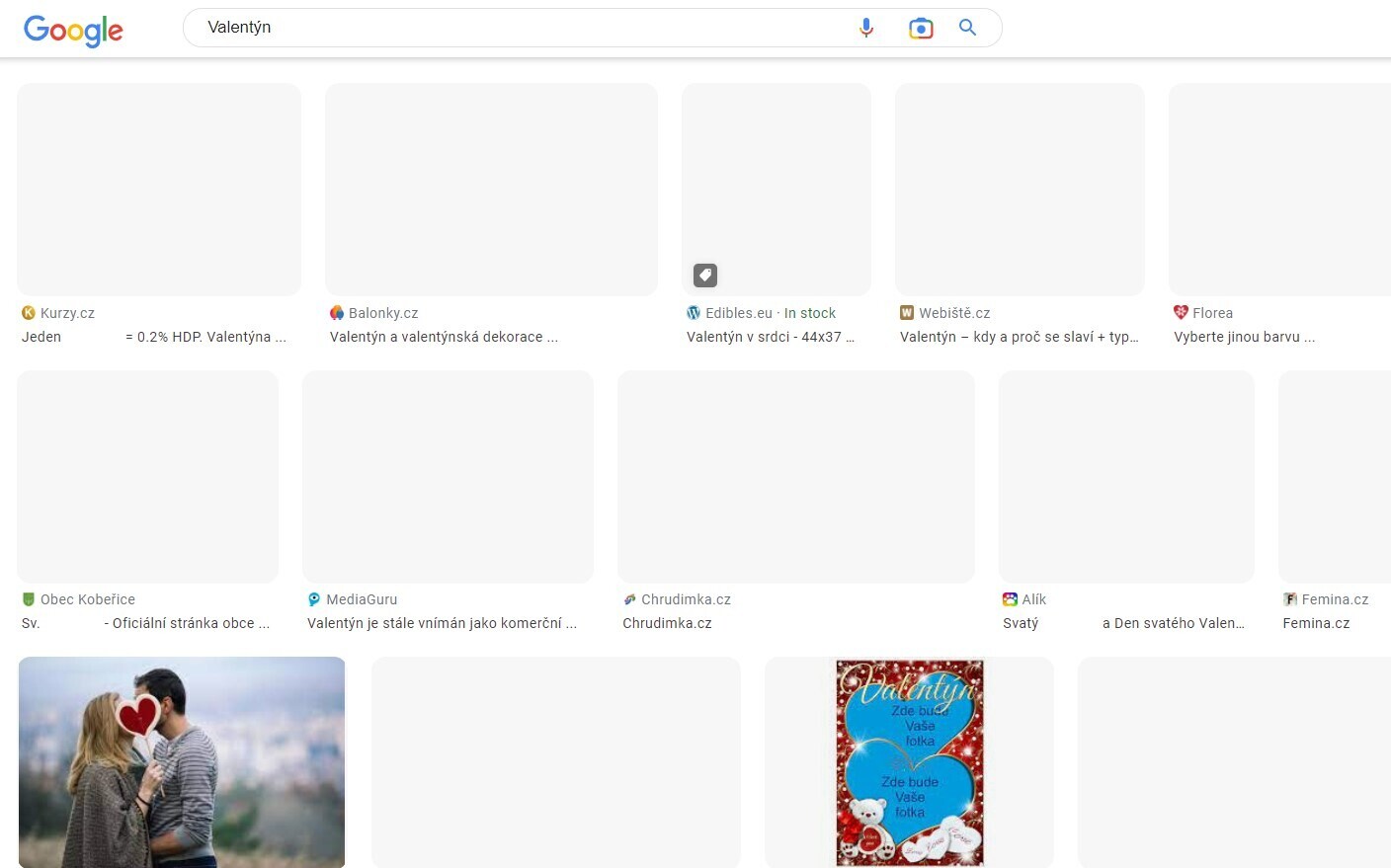Open the couple with heart lollipop photo
This screenshot has height=868, width=1391.
point(182,761)
